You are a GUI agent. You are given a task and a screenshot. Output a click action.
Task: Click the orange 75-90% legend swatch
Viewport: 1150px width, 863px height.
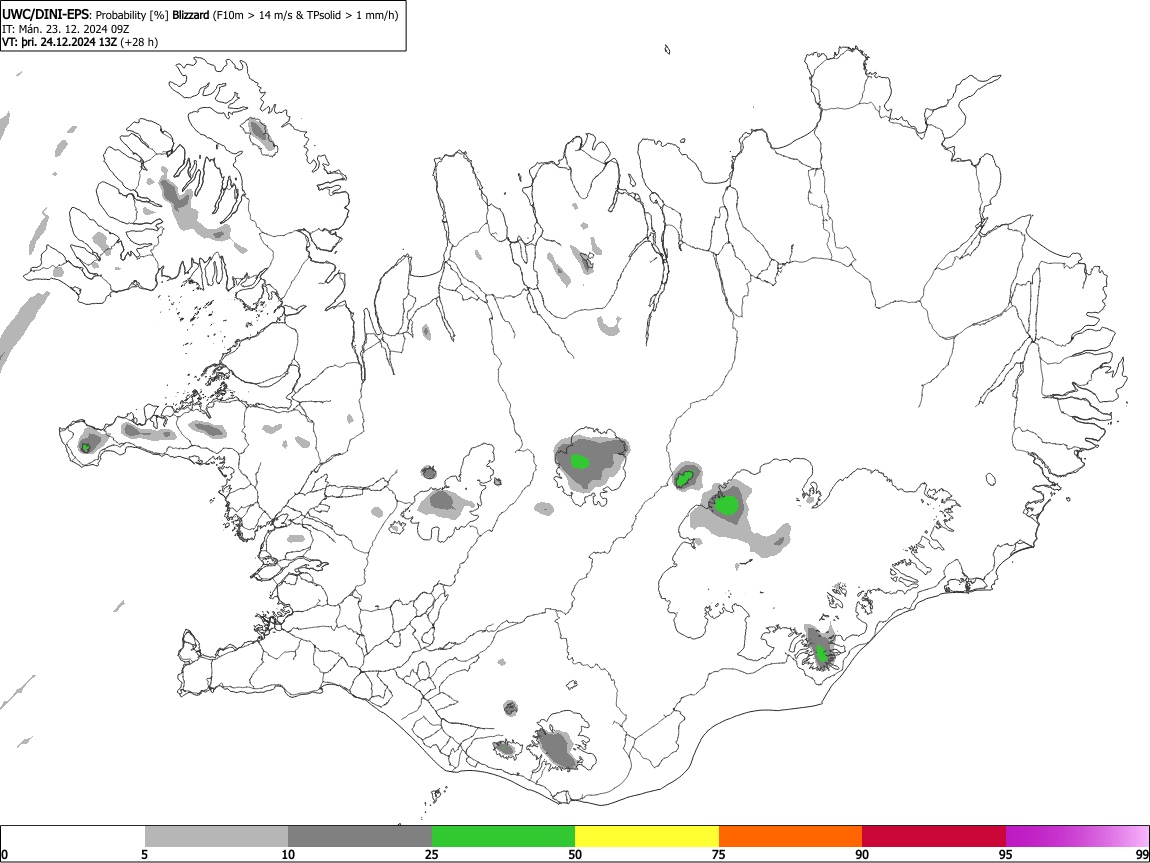pyautogui.click(x=791, y=837)
